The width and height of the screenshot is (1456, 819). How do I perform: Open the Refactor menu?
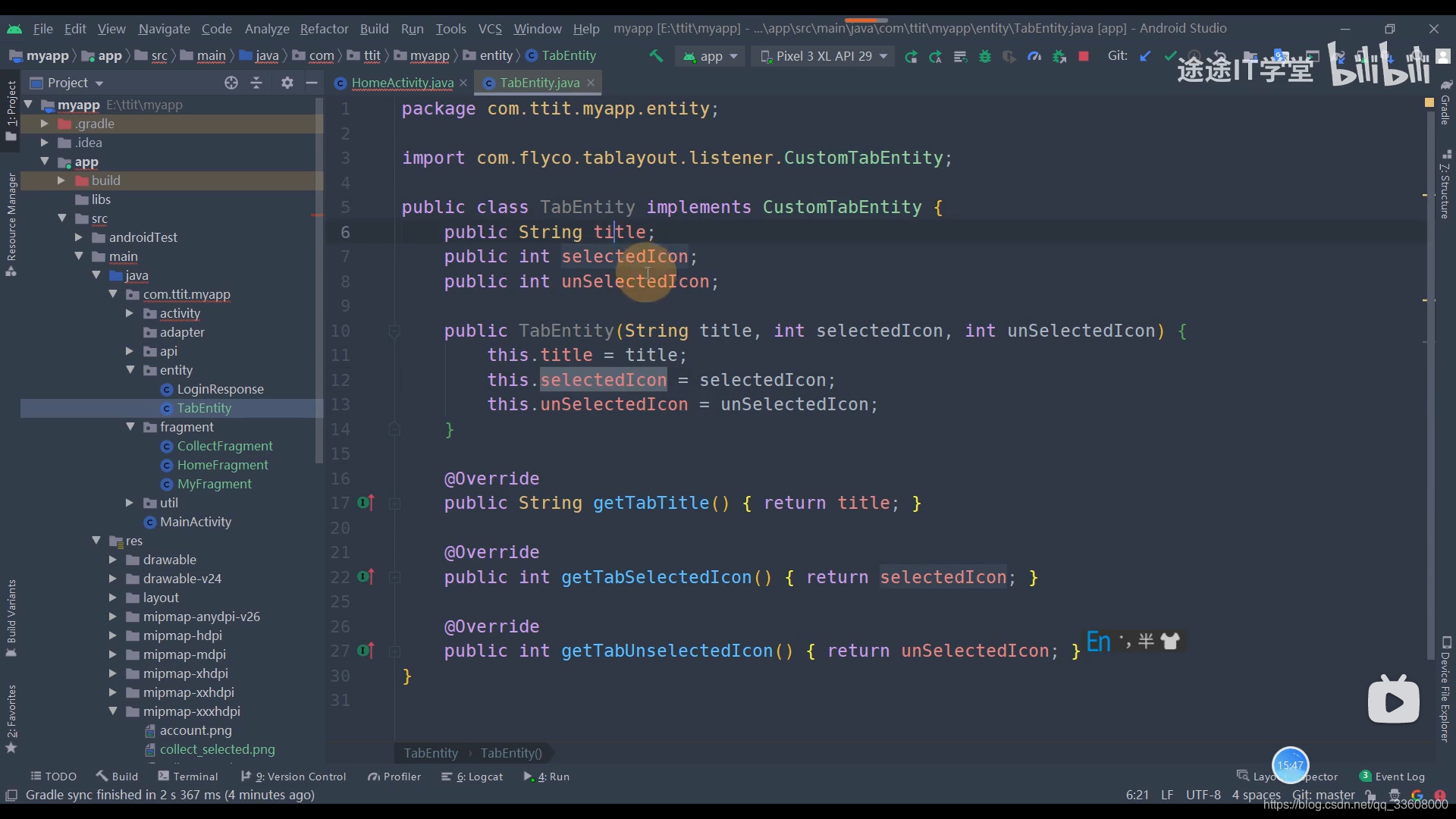tap(324, 29)
